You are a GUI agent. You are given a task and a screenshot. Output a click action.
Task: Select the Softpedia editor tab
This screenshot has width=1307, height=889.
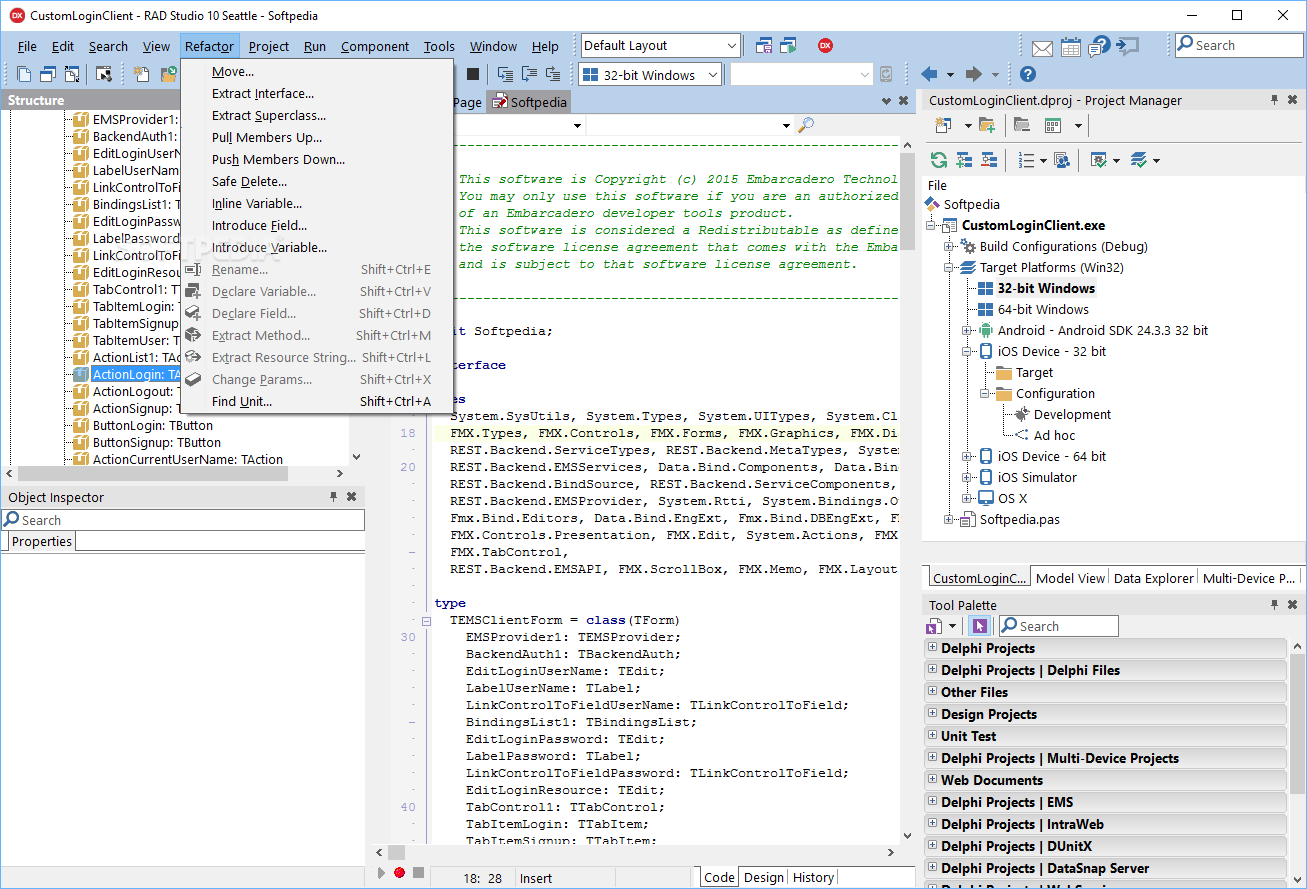pos(529,102)
